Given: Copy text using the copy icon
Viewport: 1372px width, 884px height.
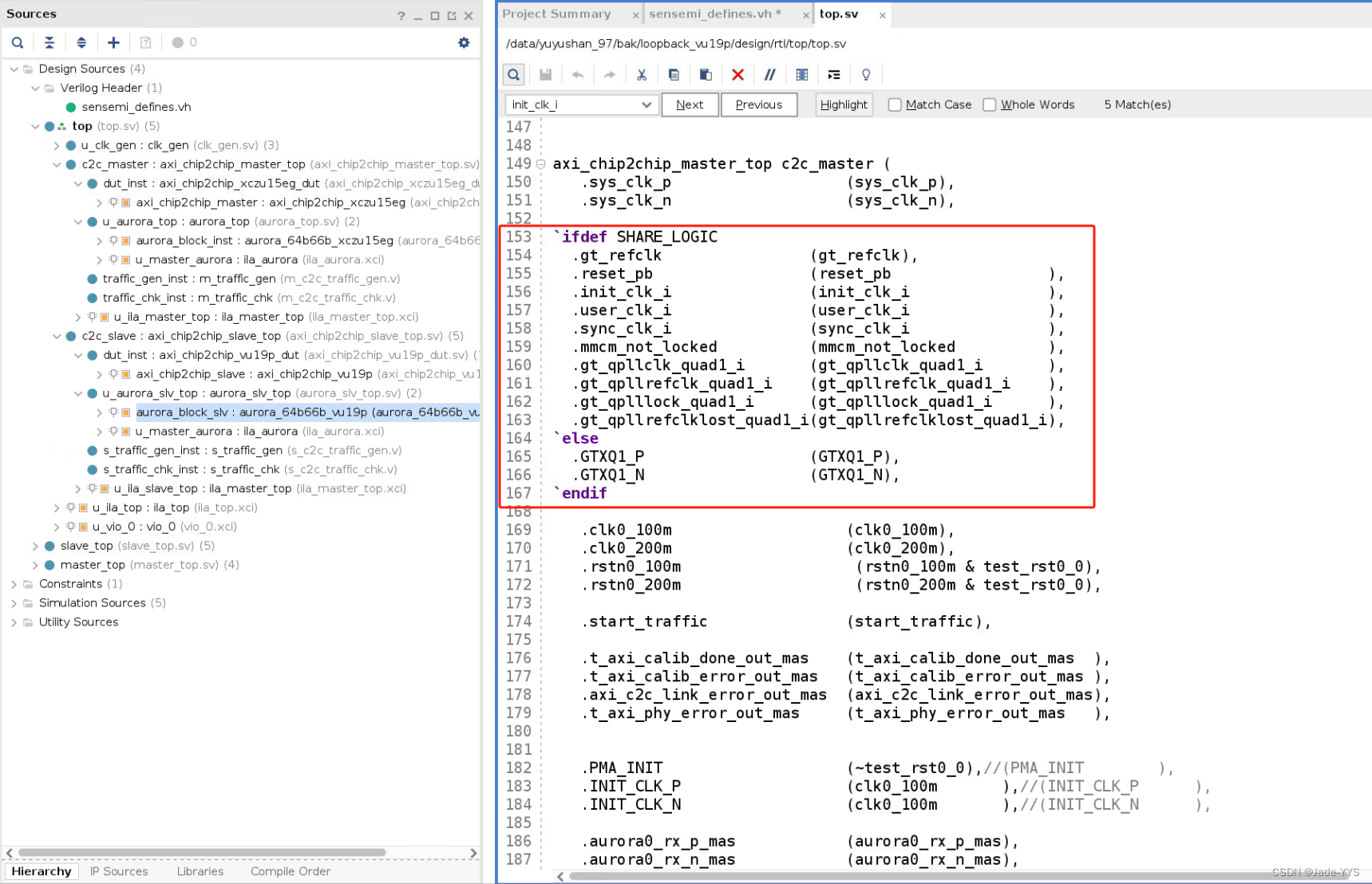Looking at the screenshot, I should [x=674, y=74].
